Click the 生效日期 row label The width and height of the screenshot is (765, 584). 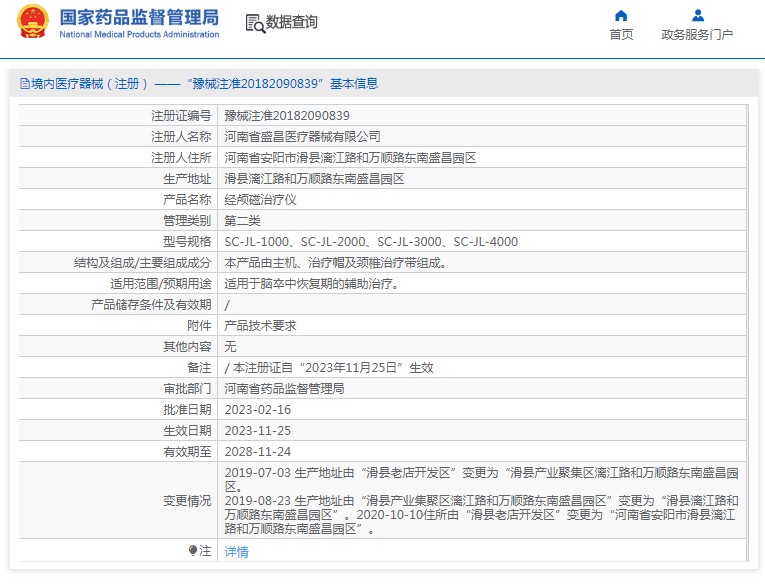(187, 430)
